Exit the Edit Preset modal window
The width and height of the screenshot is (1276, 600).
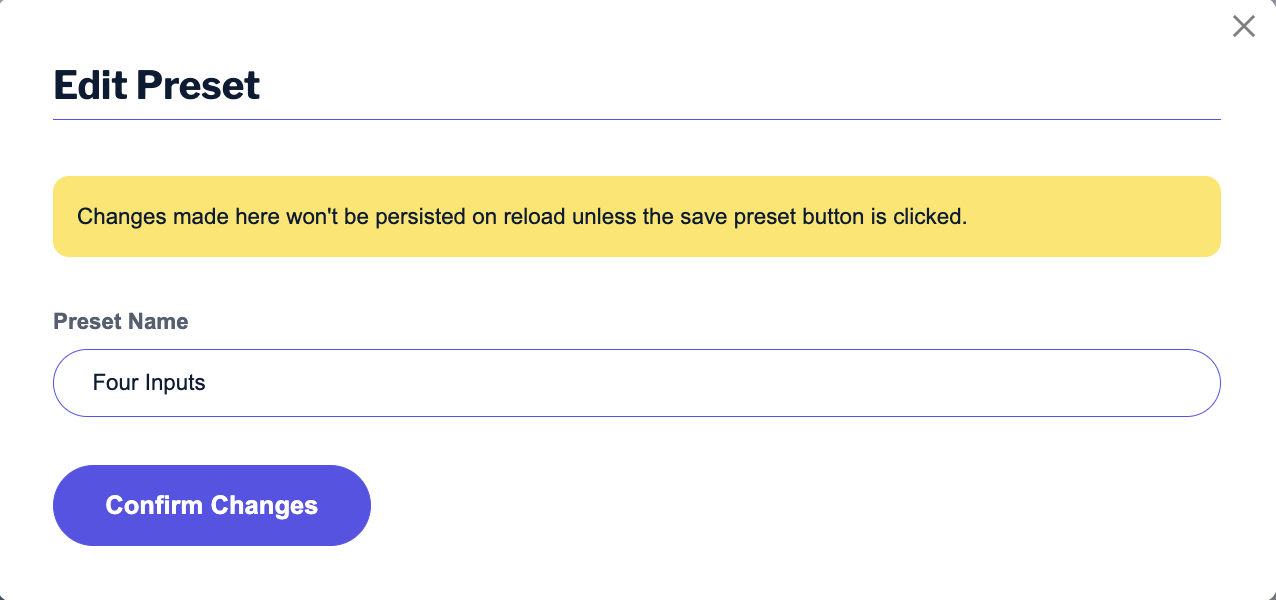pos(1243,27)
